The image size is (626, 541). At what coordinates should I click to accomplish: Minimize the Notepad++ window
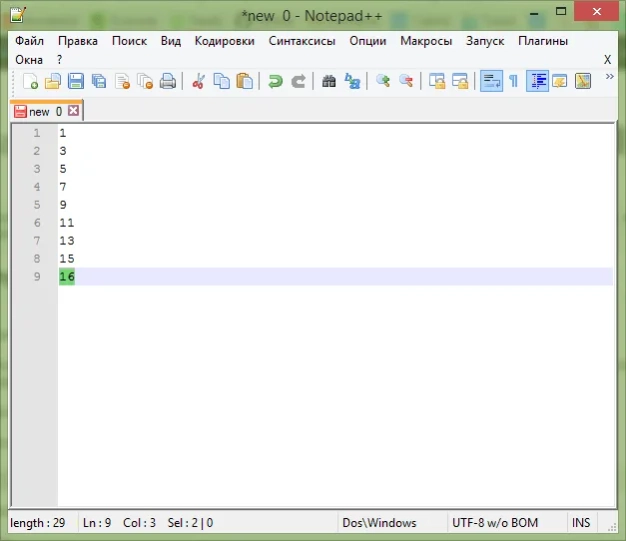click(x=534, y=13)
